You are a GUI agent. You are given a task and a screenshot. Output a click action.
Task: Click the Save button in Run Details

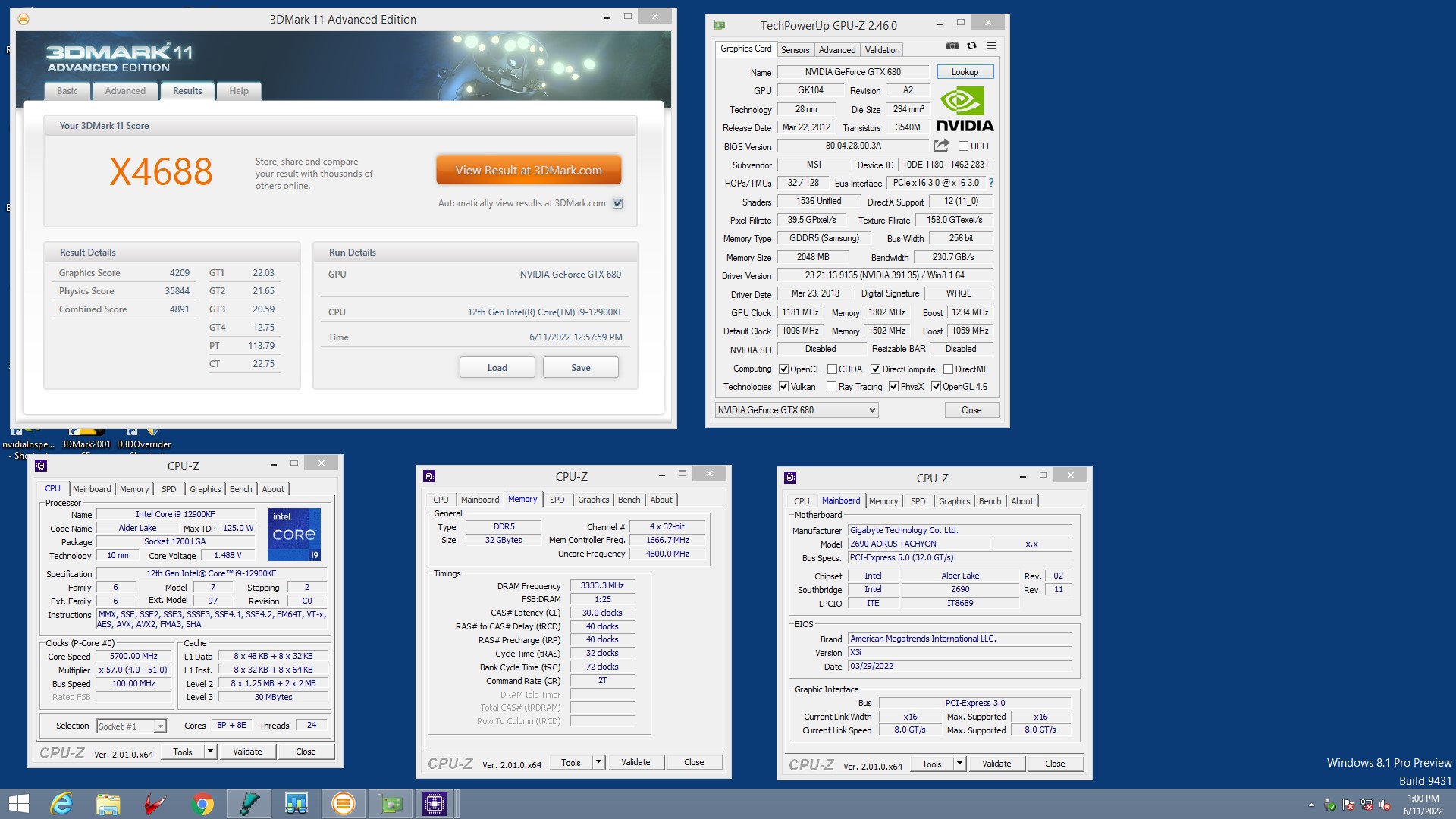pos(581,367)
